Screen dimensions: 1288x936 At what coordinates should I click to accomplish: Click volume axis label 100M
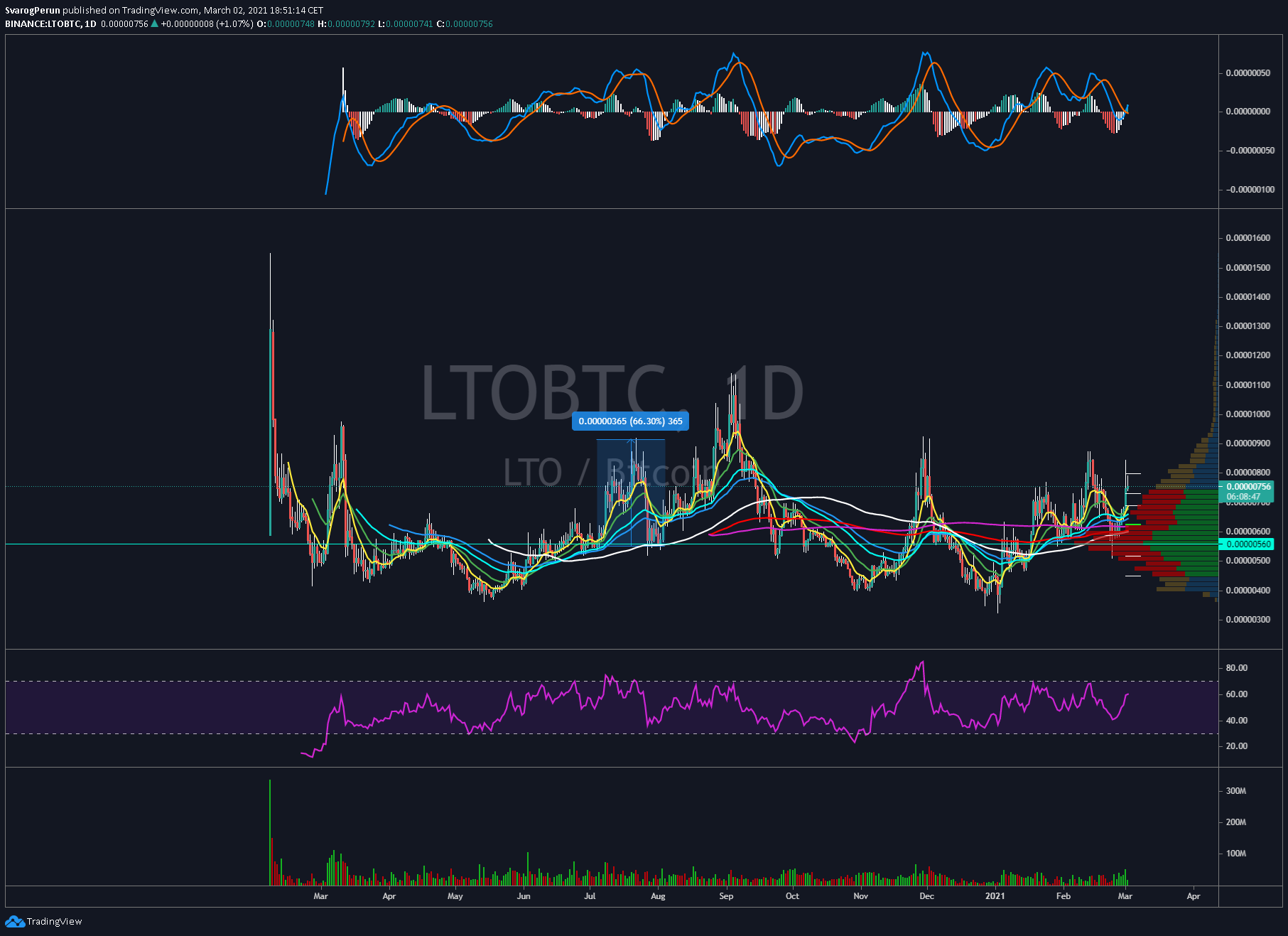tap(1235, 854)
